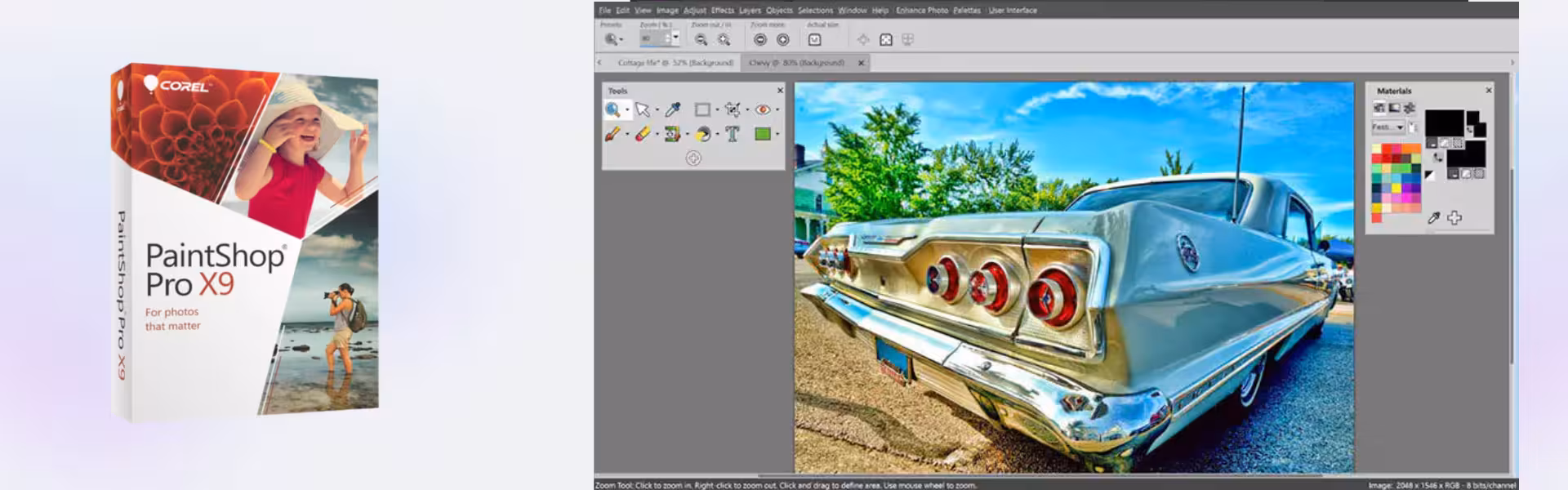Viewport: 1568px width, 490px height.
Task: Select the Zoom tool in Tools palette
Action: point(612,109)
